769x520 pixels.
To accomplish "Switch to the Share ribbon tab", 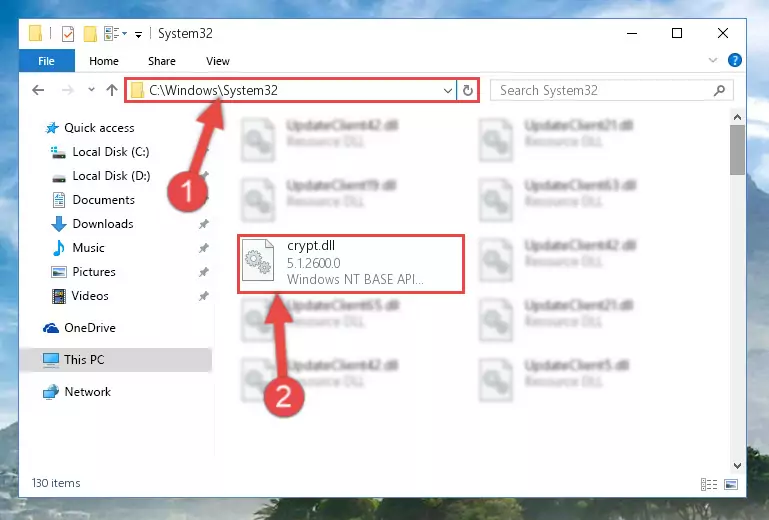I will coord(162,61).
